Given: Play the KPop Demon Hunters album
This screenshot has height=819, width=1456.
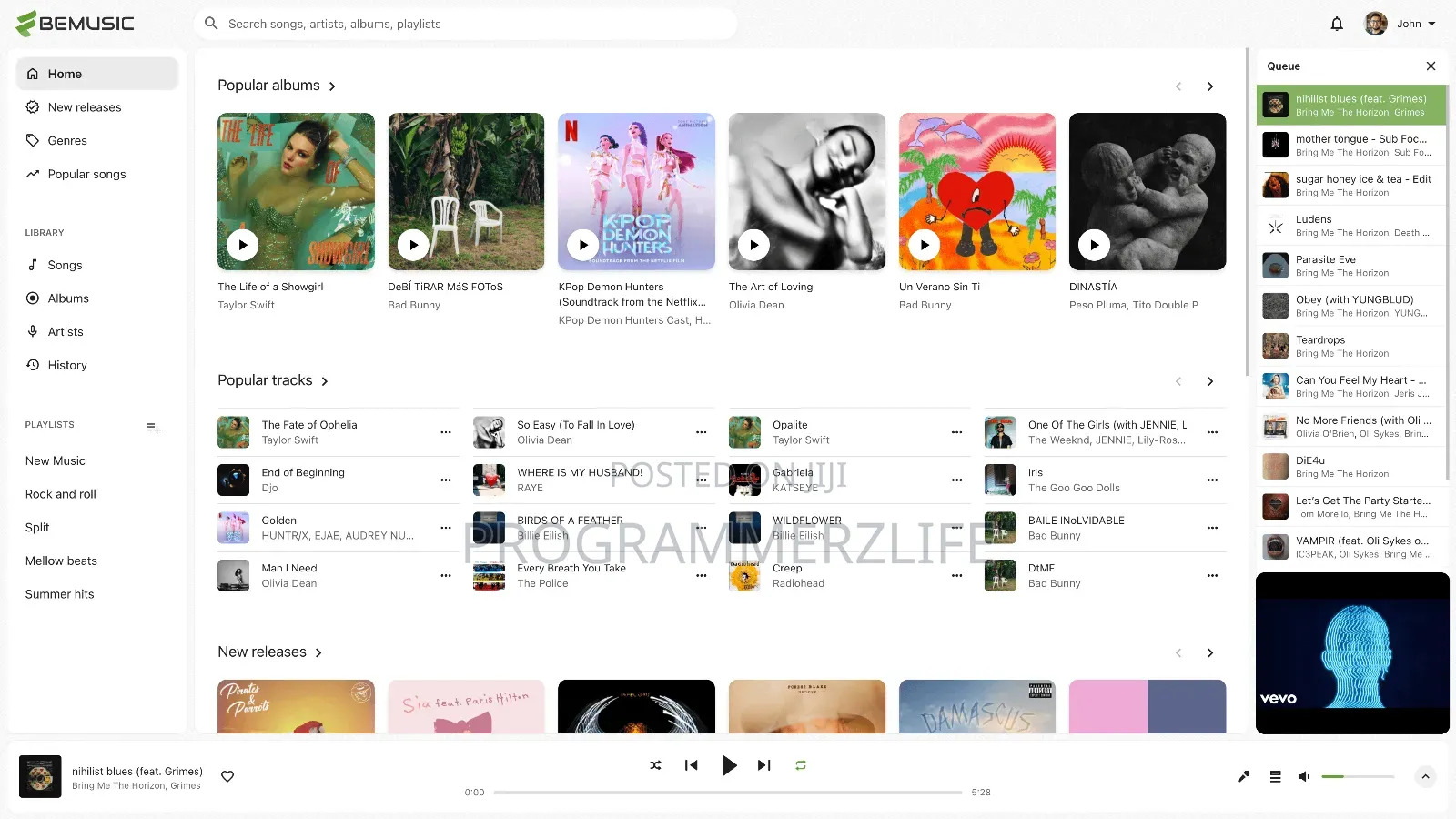Looking at the screenshot, I should tap(583, 245).
